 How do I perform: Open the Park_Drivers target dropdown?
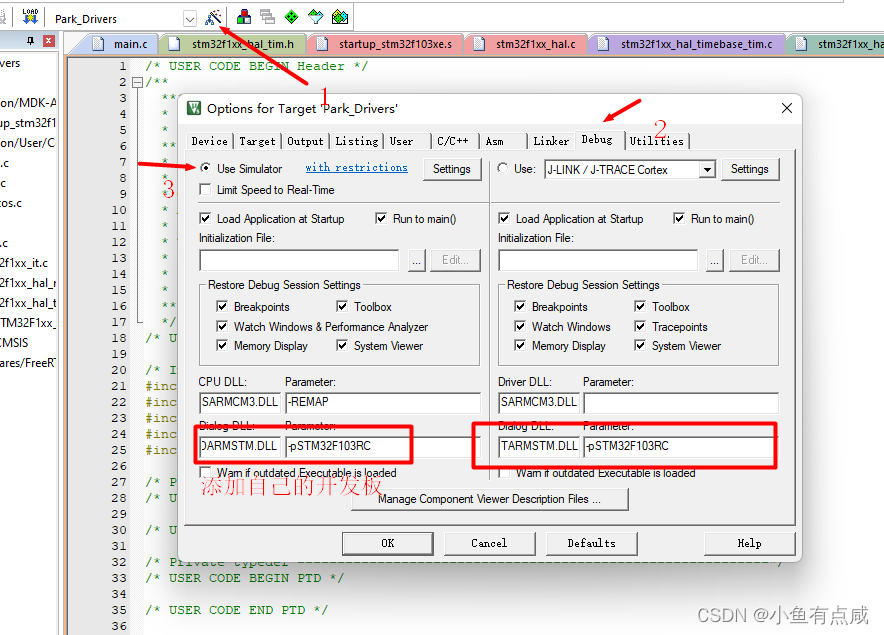pos(190,19)
